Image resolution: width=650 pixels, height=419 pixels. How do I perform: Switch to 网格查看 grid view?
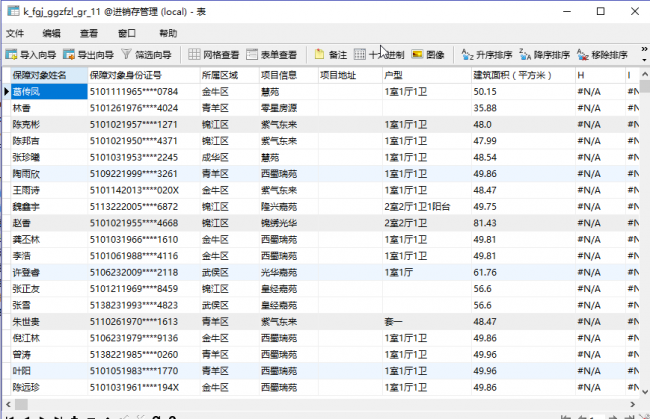tap(213, 54)
